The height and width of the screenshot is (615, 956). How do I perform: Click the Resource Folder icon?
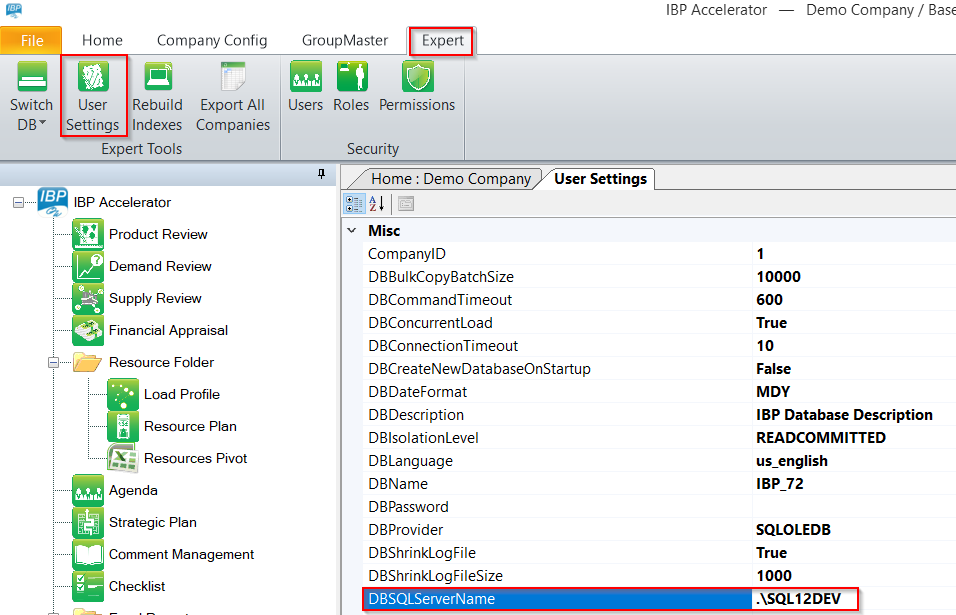pos(87,362)
